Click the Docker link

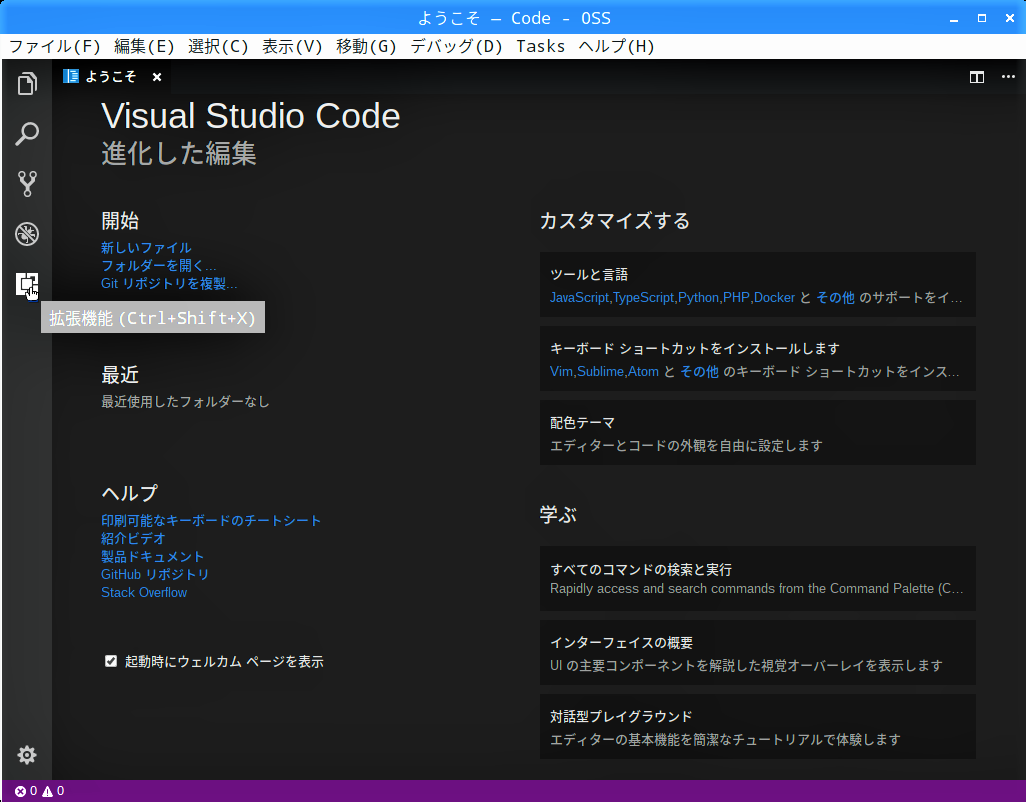tap(774, 298)
